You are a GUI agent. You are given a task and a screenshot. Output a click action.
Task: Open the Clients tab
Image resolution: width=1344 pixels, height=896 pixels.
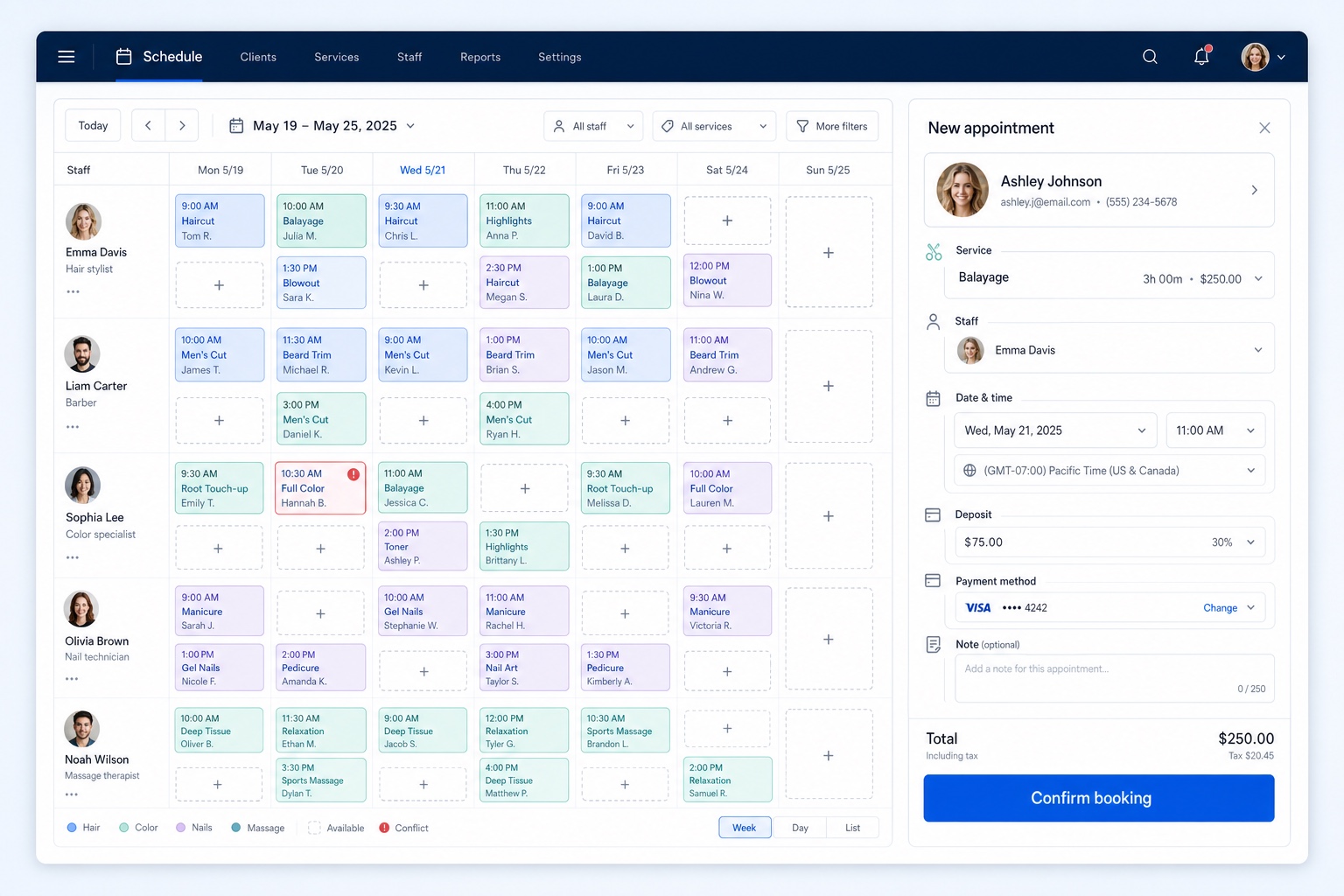(x=258, y=57)
